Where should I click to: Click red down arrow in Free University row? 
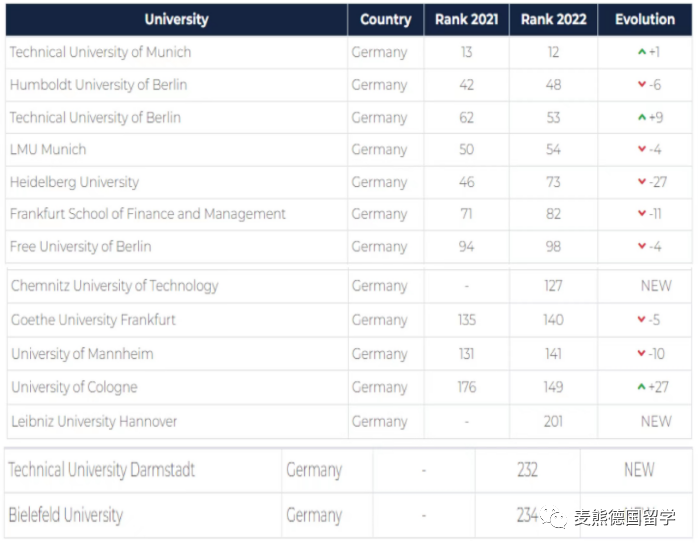[641, 246]
